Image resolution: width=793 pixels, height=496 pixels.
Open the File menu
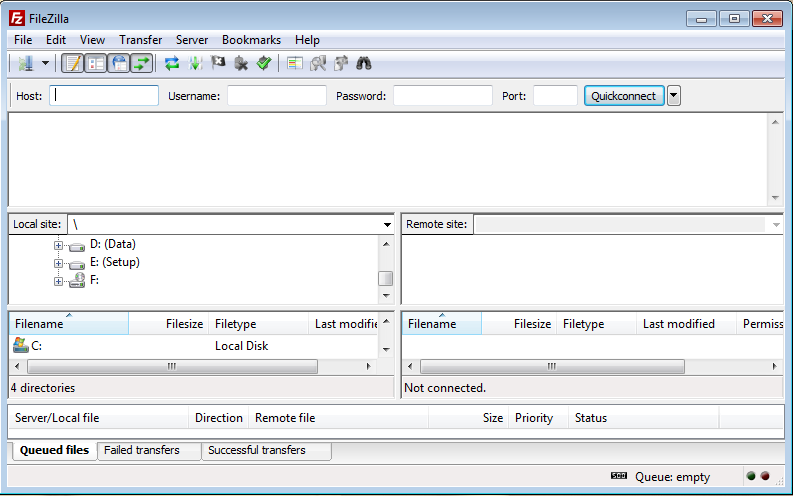coord(23,40)
